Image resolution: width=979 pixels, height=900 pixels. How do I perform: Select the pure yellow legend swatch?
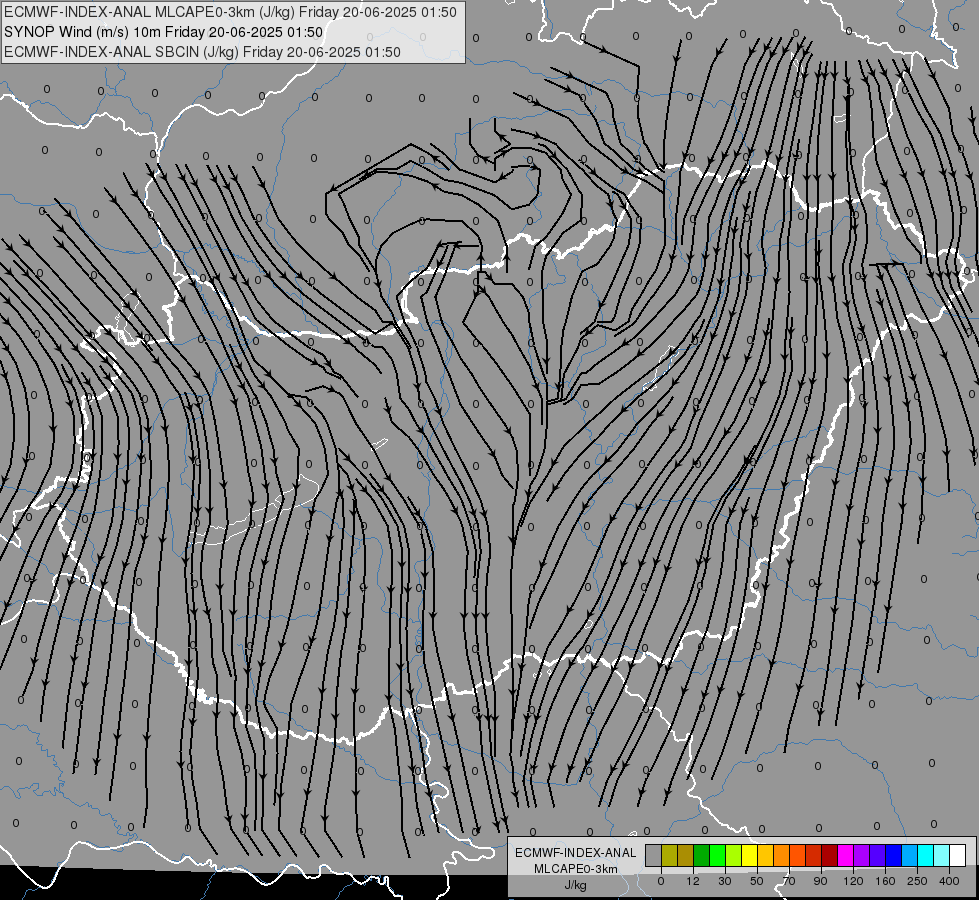click(749, 856)
